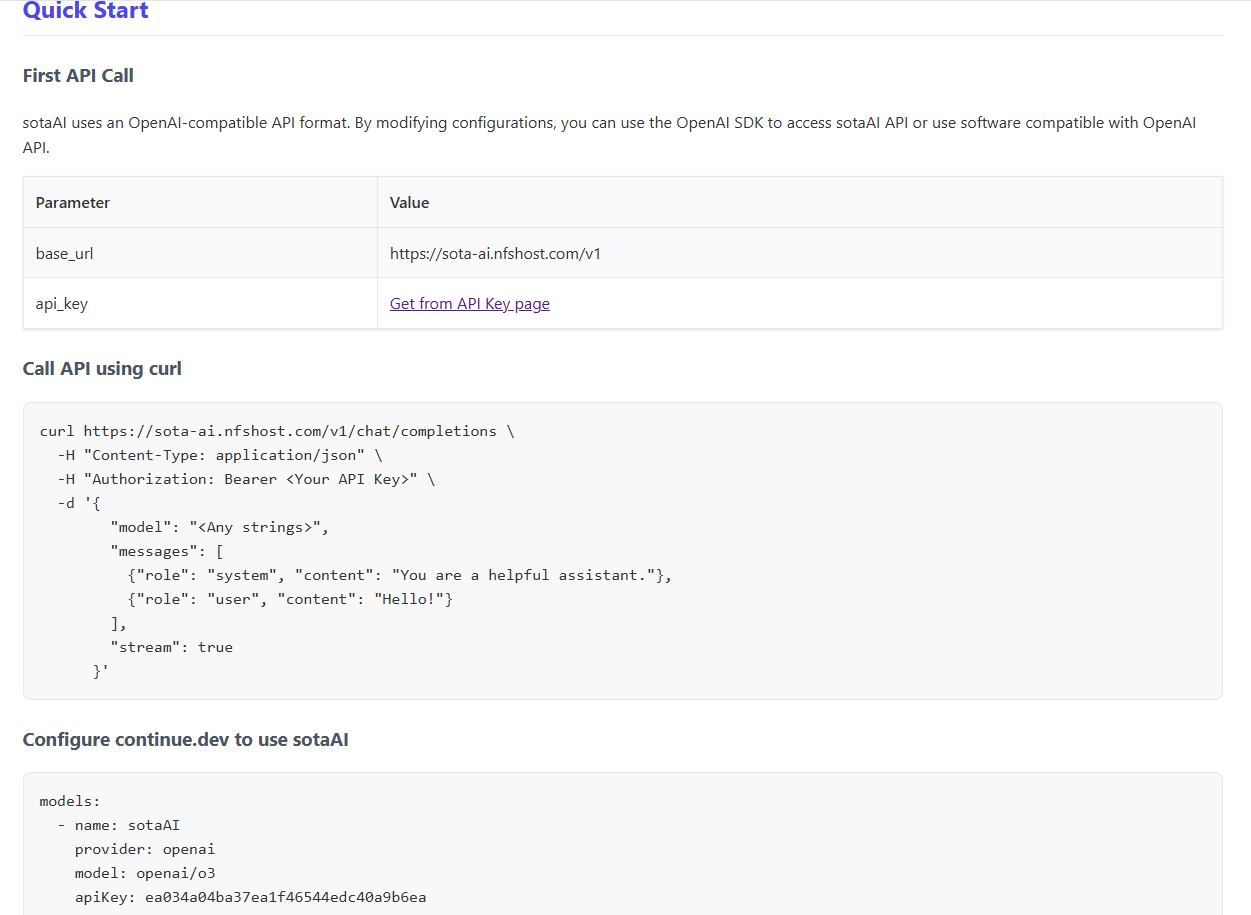Click the 'Quick Start' heading
Image resolution: width=1251 pixels, height=915 pixels.
pyautogui.click(x=86, y=11)
